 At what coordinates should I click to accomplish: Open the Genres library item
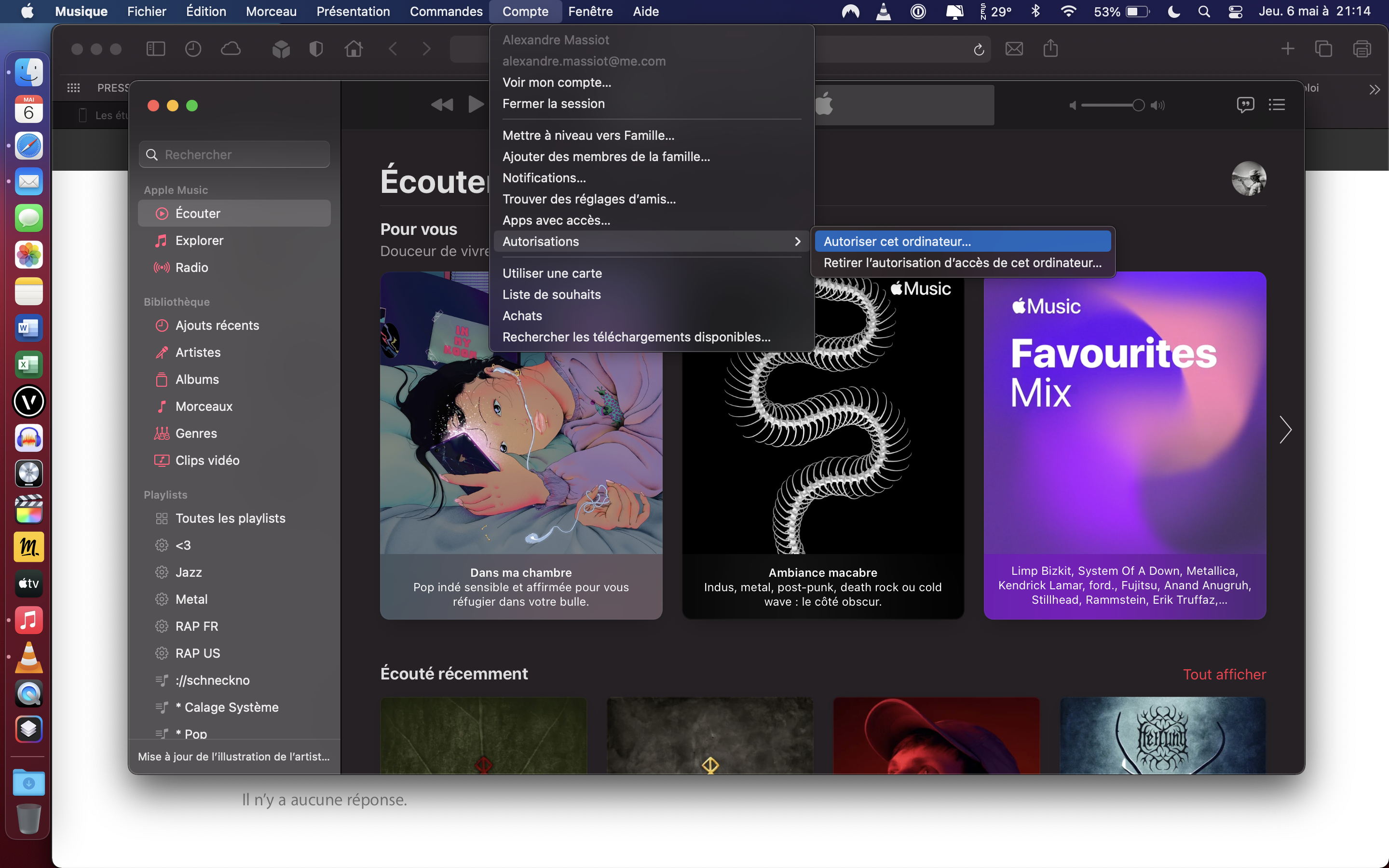pos(196,434)
